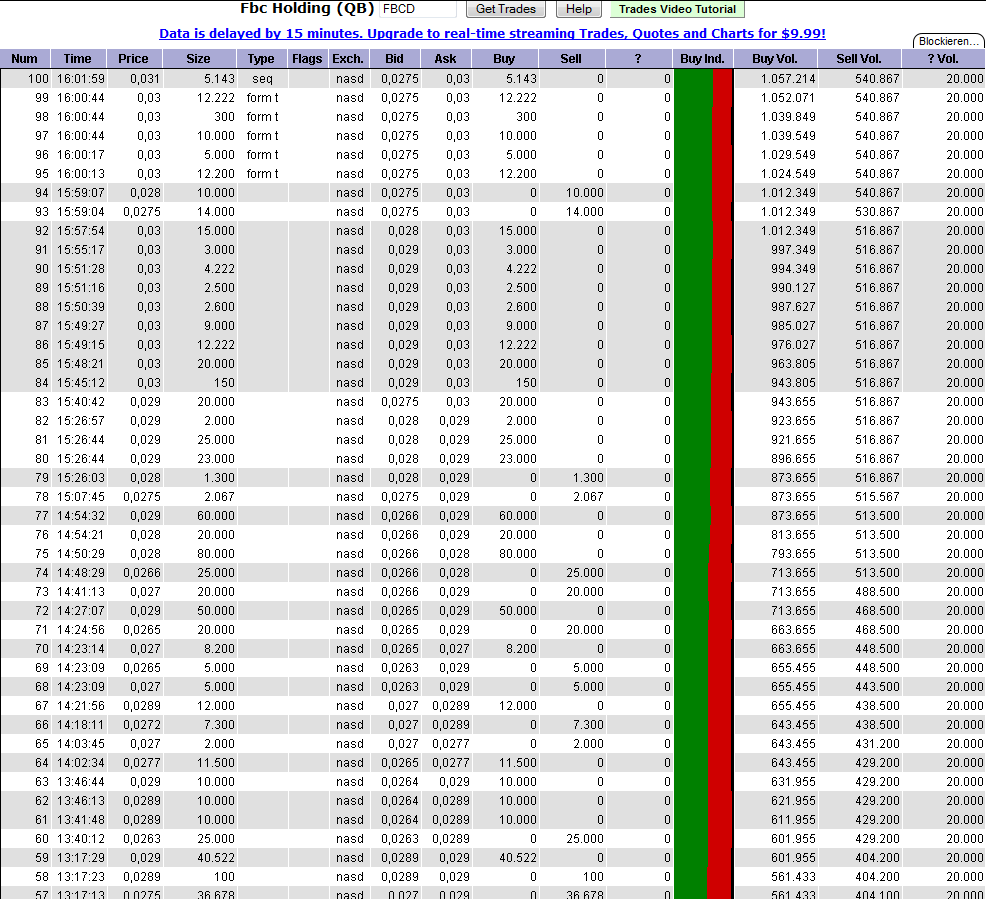
Task: Click size 12.200 in row 95
Action: coord(216,174)
